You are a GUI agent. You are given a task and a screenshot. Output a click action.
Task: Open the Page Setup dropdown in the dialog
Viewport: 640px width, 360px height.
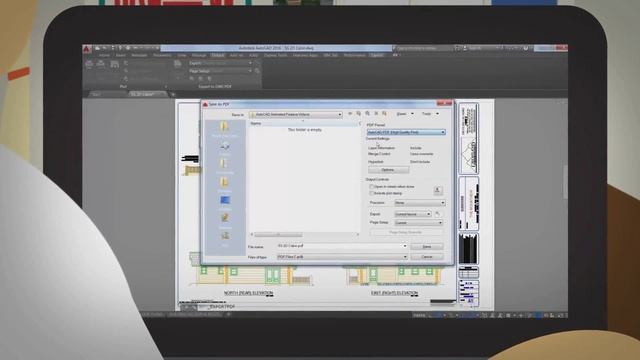click(418, 223)
